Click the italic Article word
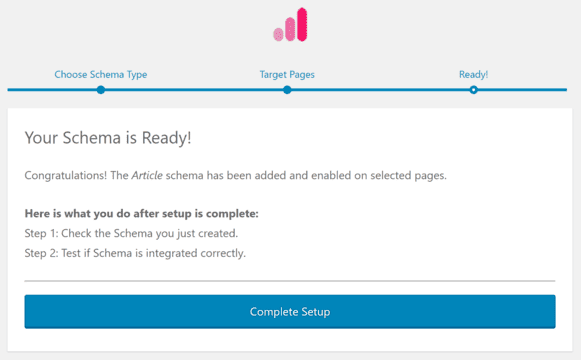Screen dimensions: 581x360 [x=147, y=175]
